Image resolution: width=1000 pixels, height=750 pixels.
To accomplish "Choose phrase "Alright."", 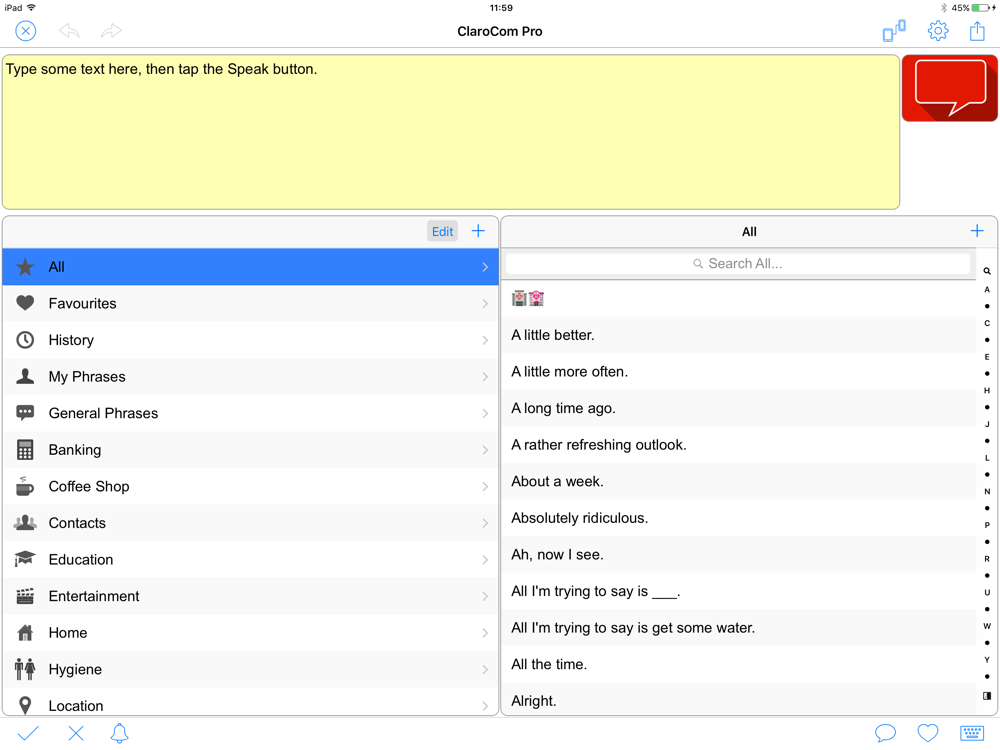I will click(x=741, y=700).
